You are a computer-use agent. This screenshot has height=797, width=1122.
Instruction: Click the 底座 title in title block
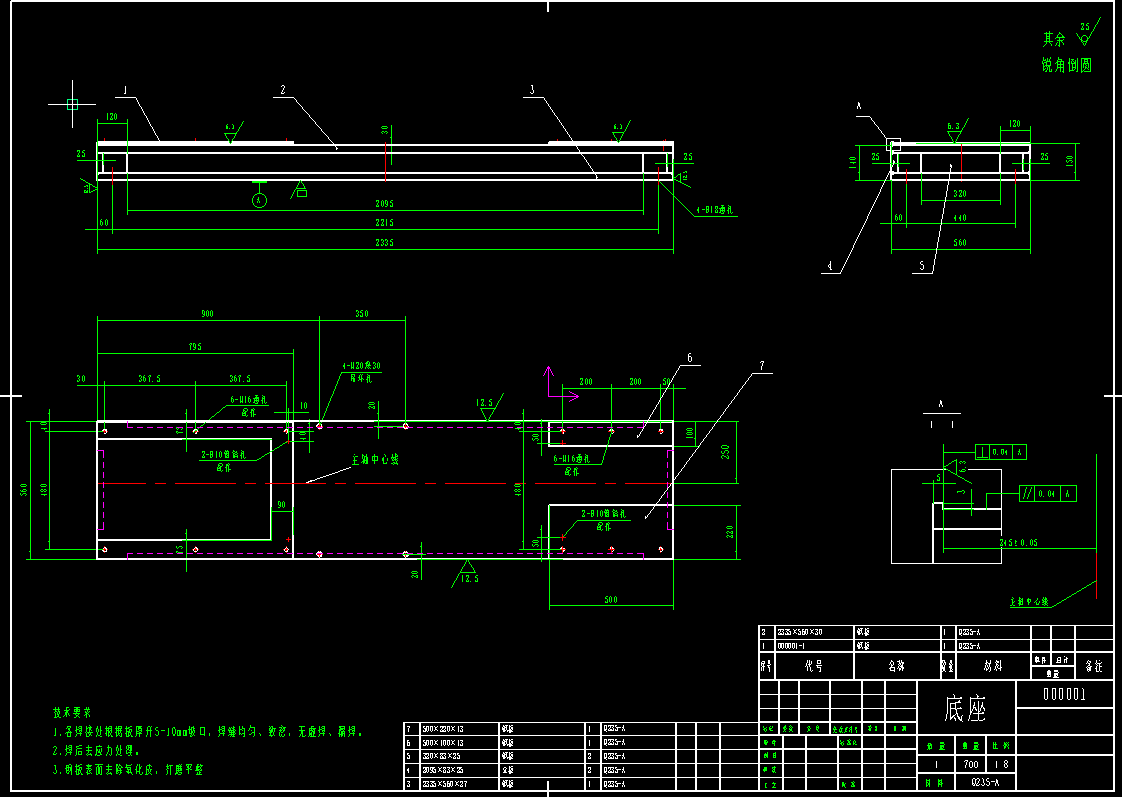pyautogui.click(x=965, y=709)
